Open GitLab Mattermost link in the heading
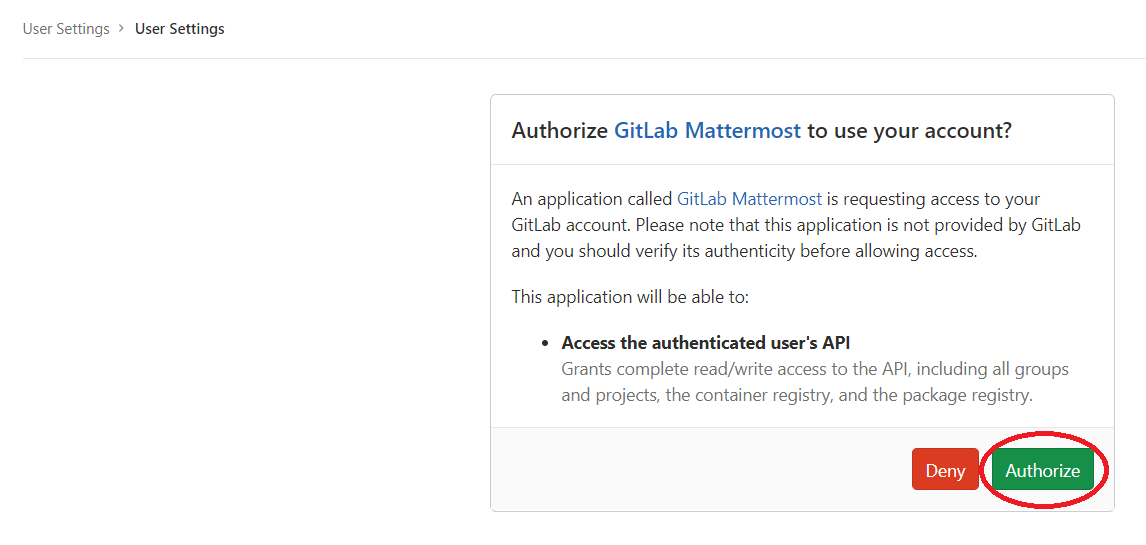This screenshot has height=545, width=1146. pos(707,131)
